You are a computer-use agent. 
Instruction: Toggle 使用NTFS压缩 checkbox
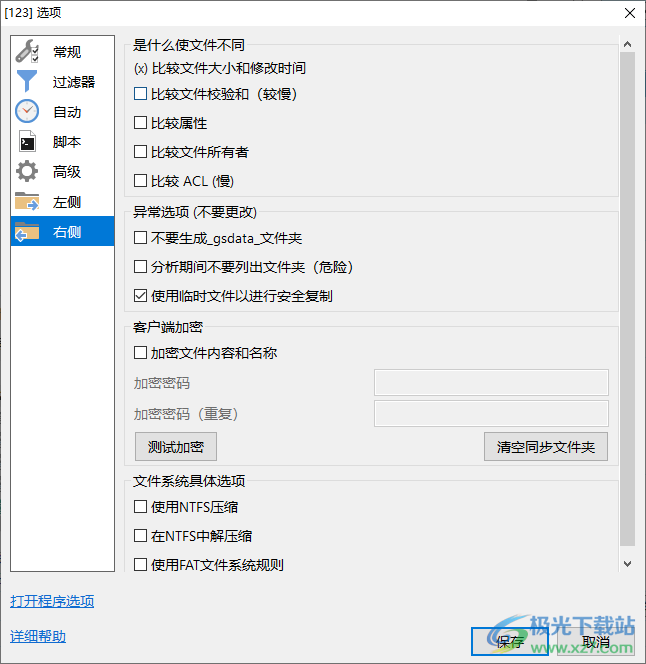click(140, 506)
